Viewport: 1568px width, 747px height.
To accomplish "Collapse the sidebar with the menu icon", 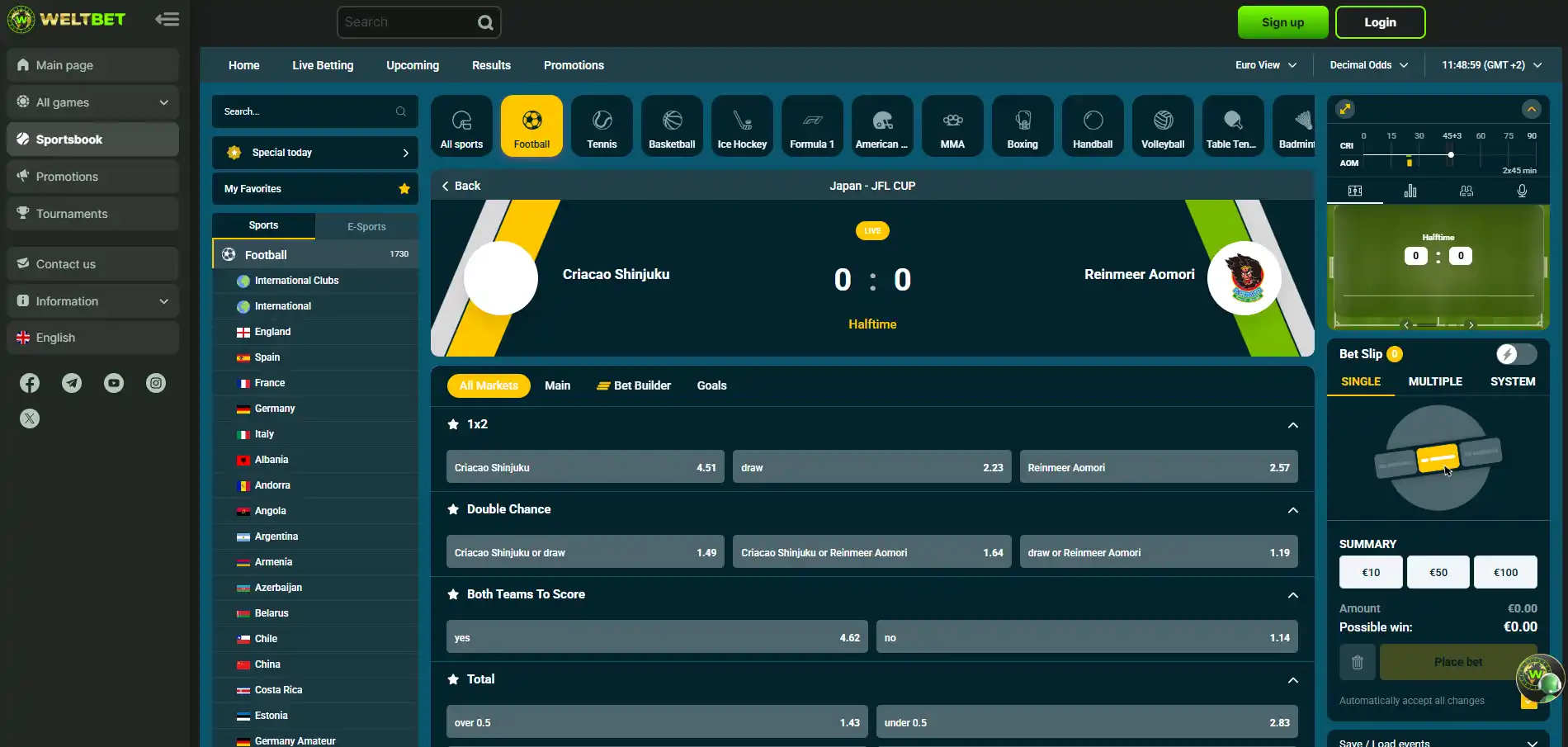I will click(167, 19).
